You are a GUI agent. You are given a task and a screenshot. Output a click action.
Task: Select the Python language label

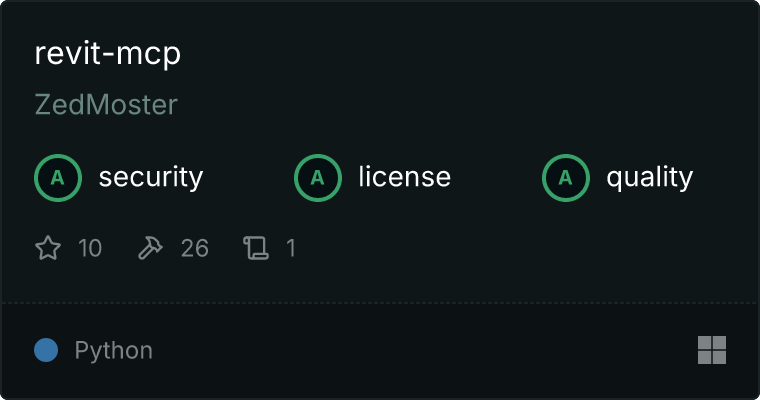pyautogui.click(x=113, y=350)
